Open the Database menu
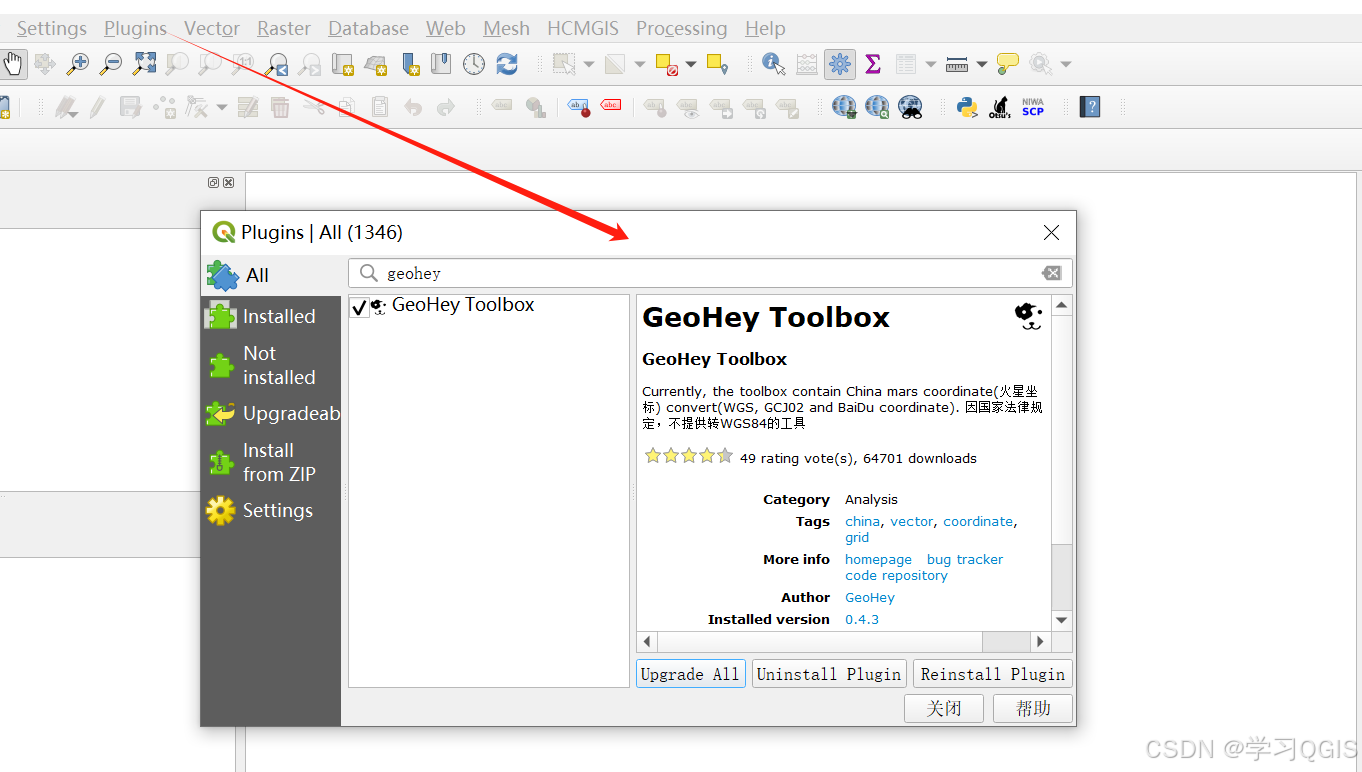 pos(369,29)
